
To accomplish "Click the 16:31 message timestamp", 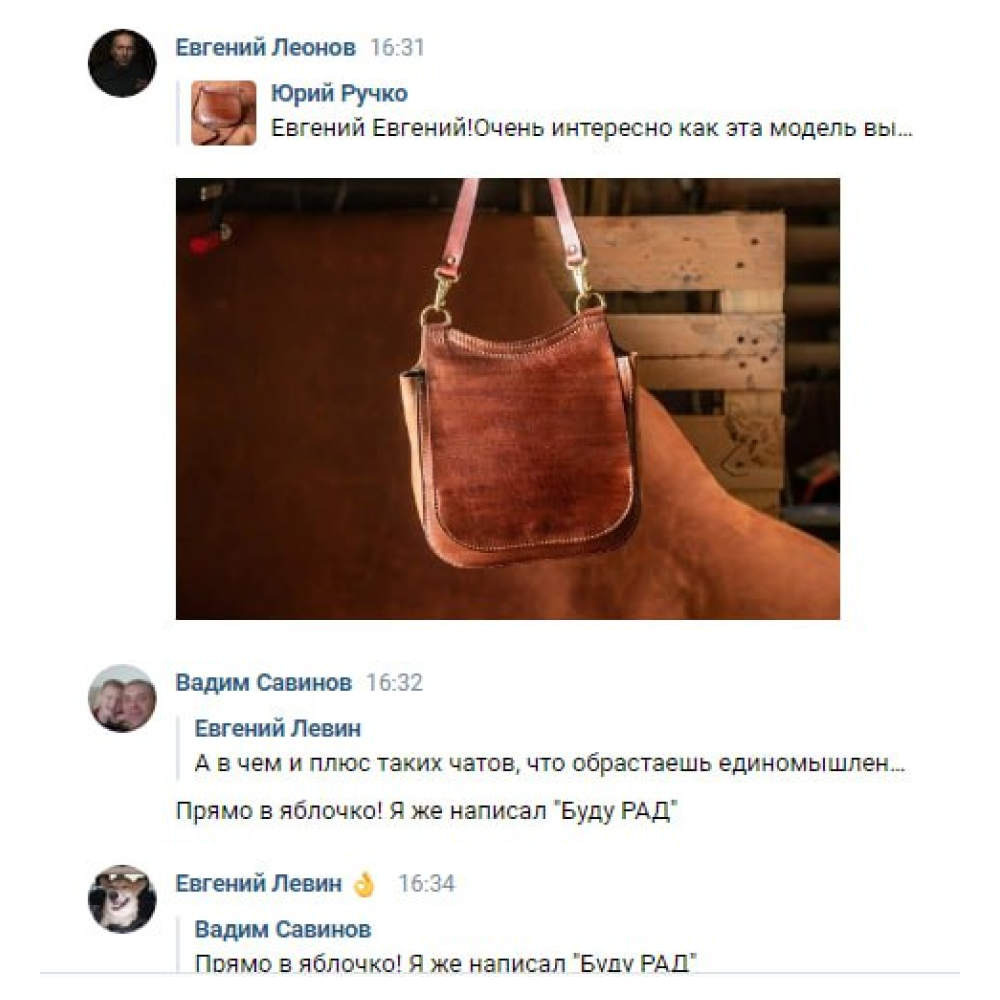I will (x=397, y=48).
